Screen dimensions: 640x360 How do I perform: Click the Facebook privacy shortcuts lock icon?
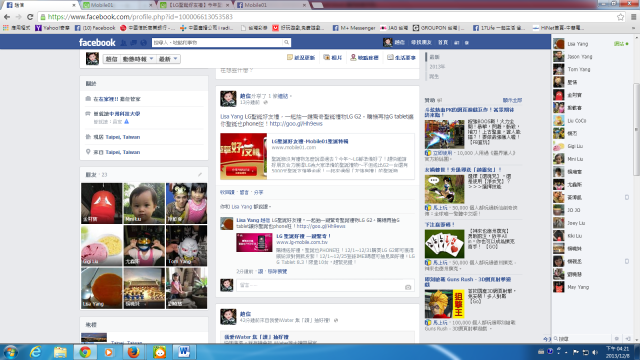[457, 42]
